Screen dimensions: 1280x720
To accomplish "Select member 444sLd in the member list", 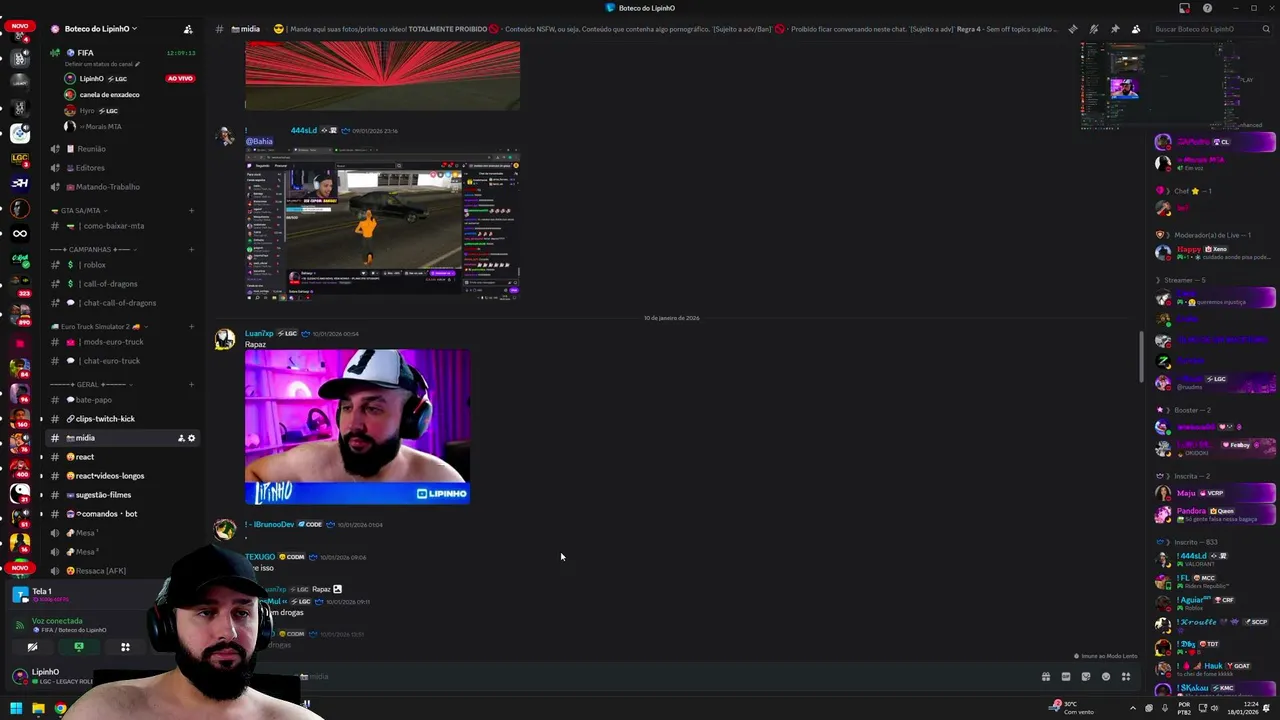I will pos(1213,559).
